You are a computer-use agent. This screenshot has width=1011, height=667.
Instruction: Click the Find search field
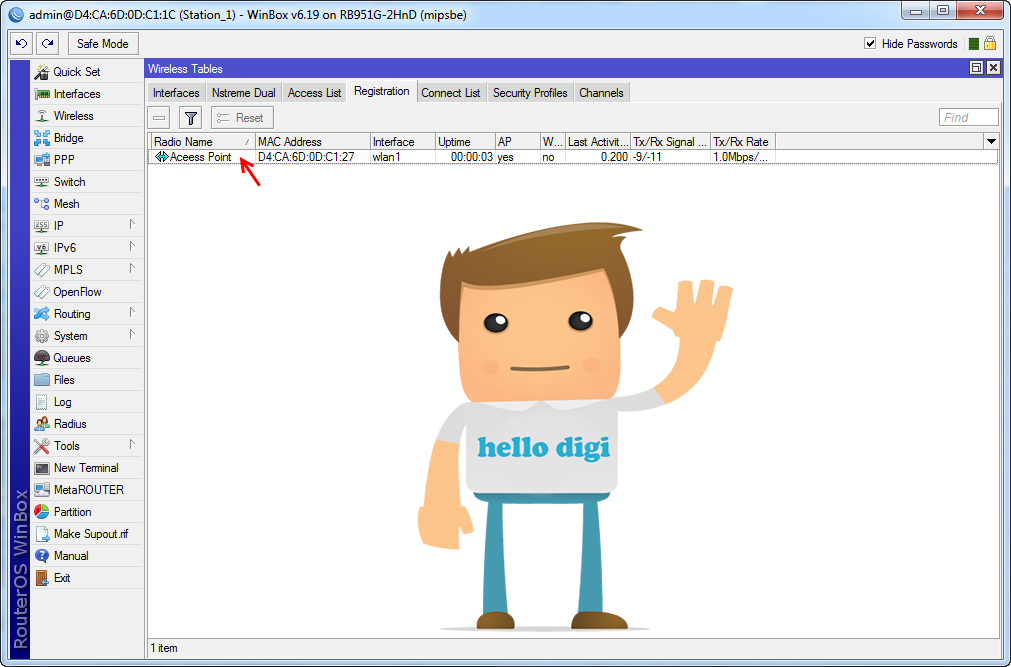tap(968, 117)
